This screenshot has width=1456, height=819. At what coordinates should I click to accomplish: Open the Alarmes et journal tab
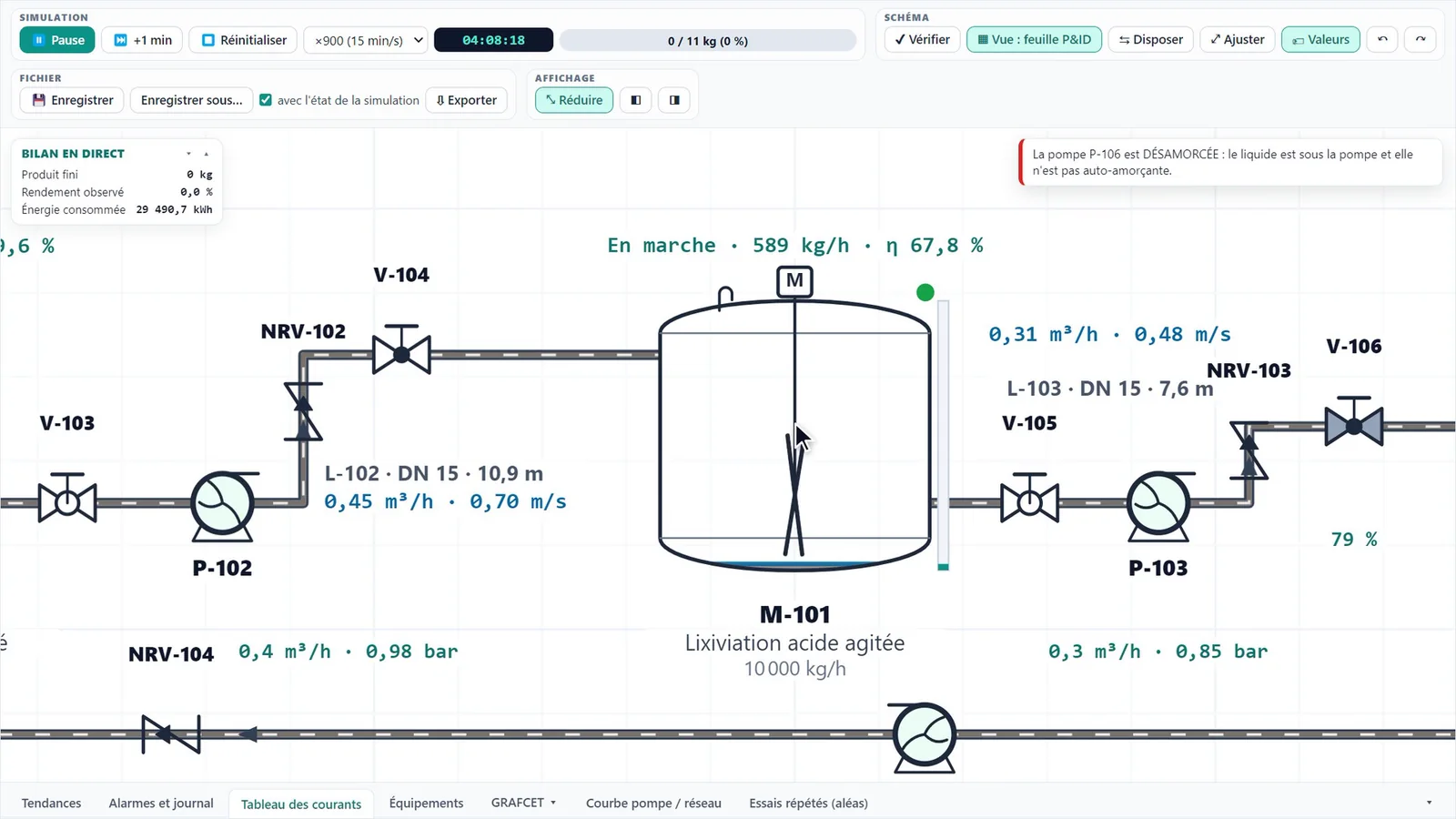click(161, 803)
